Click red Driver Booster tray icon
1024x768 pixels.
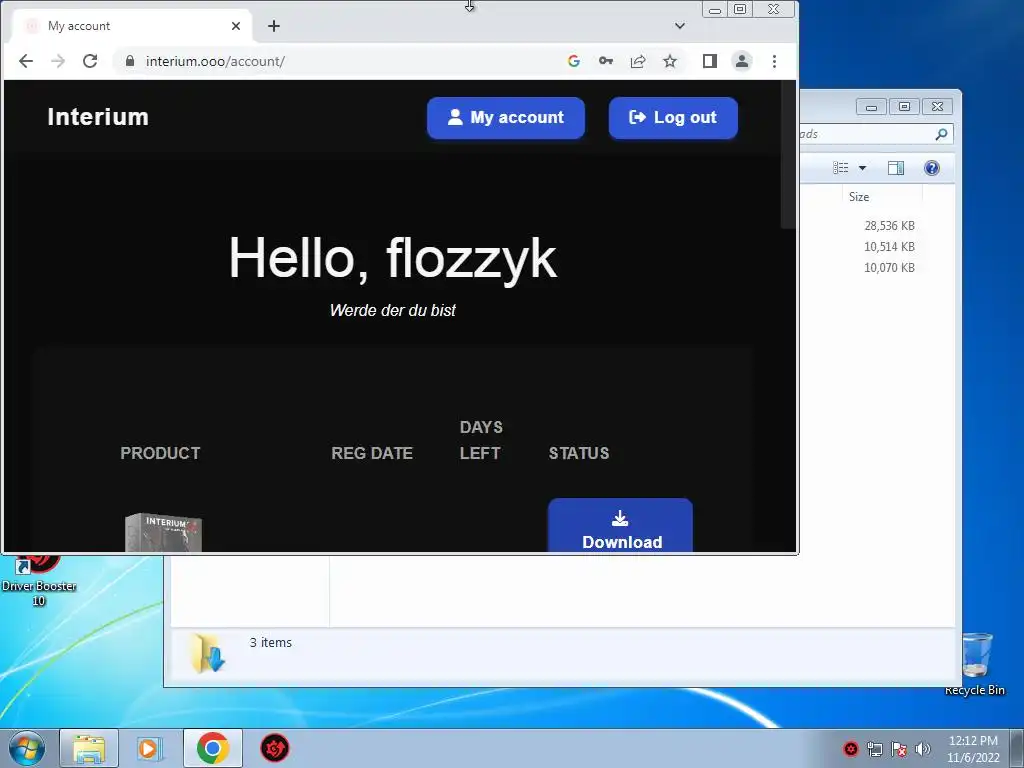pyautogui.click(x=850, y=749)
